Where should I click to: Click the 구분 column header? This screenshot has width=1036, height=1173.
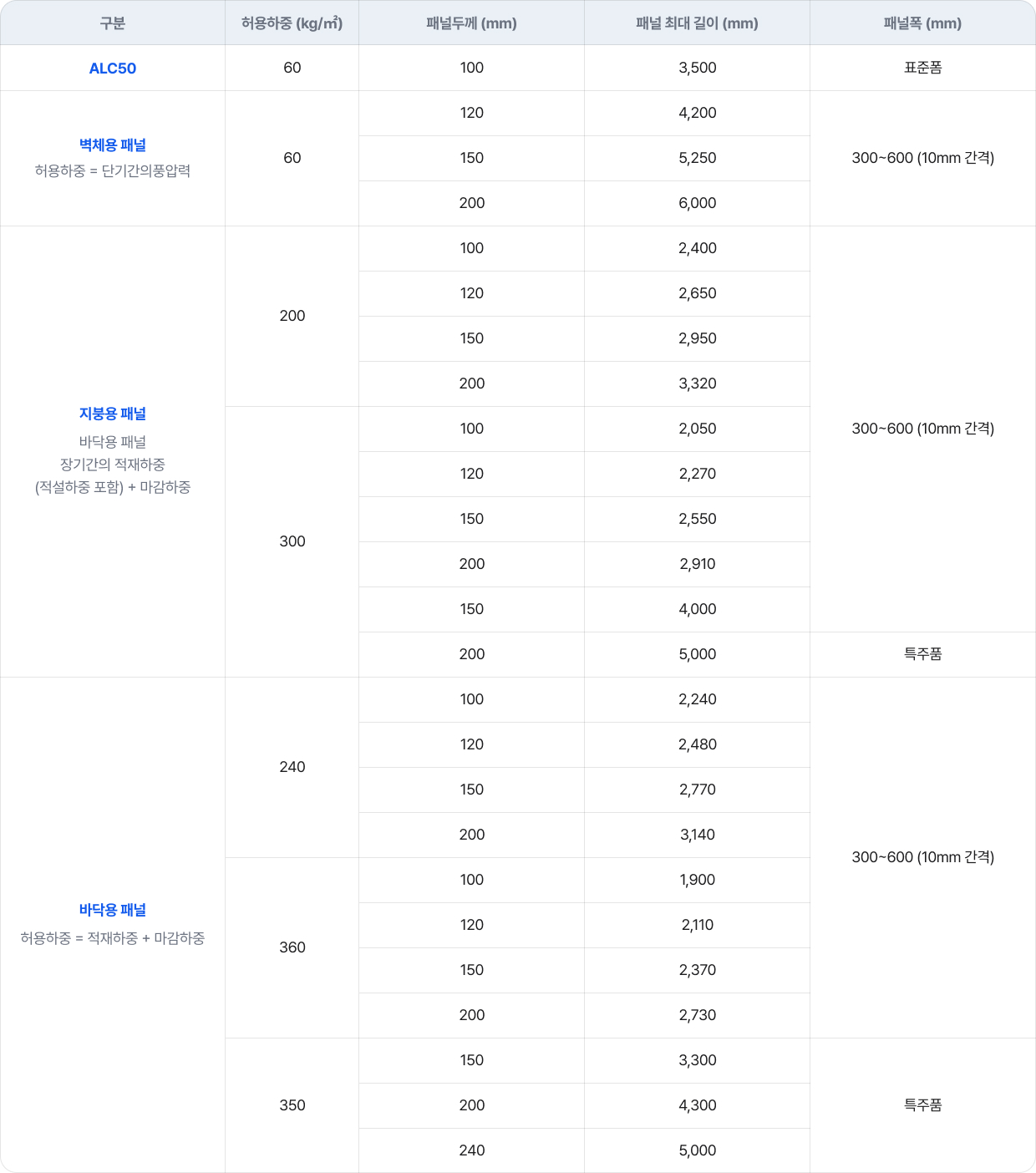click(113, 23)
